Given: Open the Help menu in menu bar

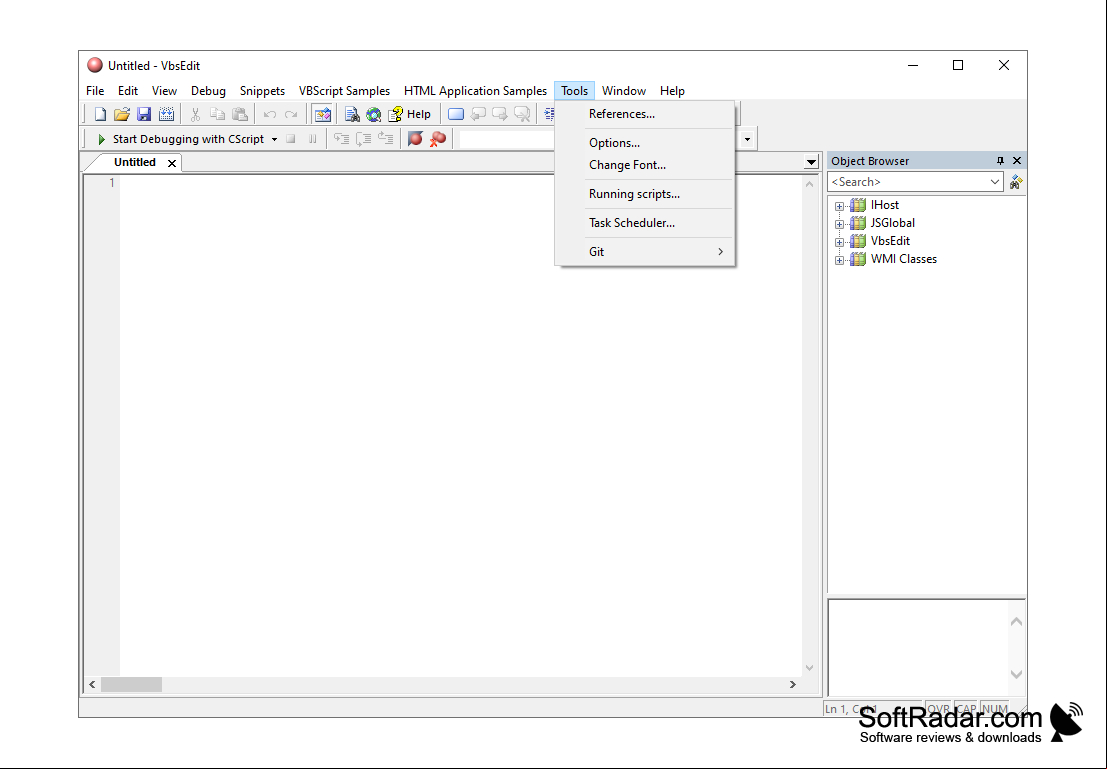Looking at the screenshot, I should [x=672, y=91].
